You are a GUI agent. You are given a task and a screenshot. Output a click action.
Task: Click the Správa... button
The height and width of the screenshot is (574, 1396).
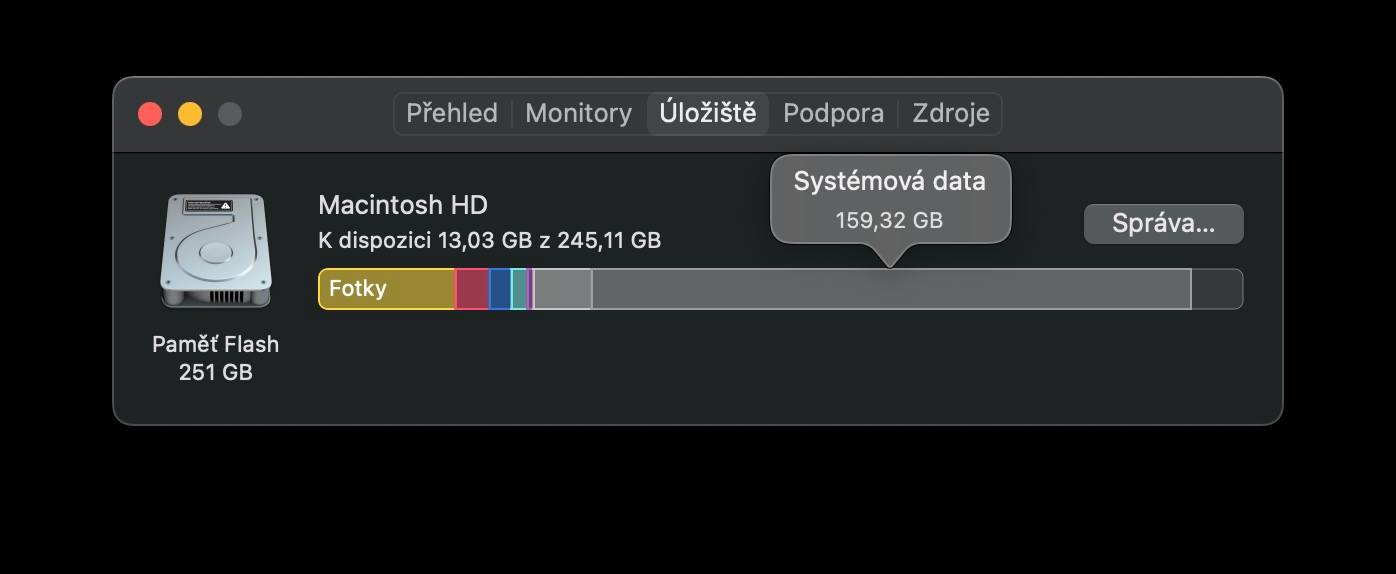(1163, 223)
